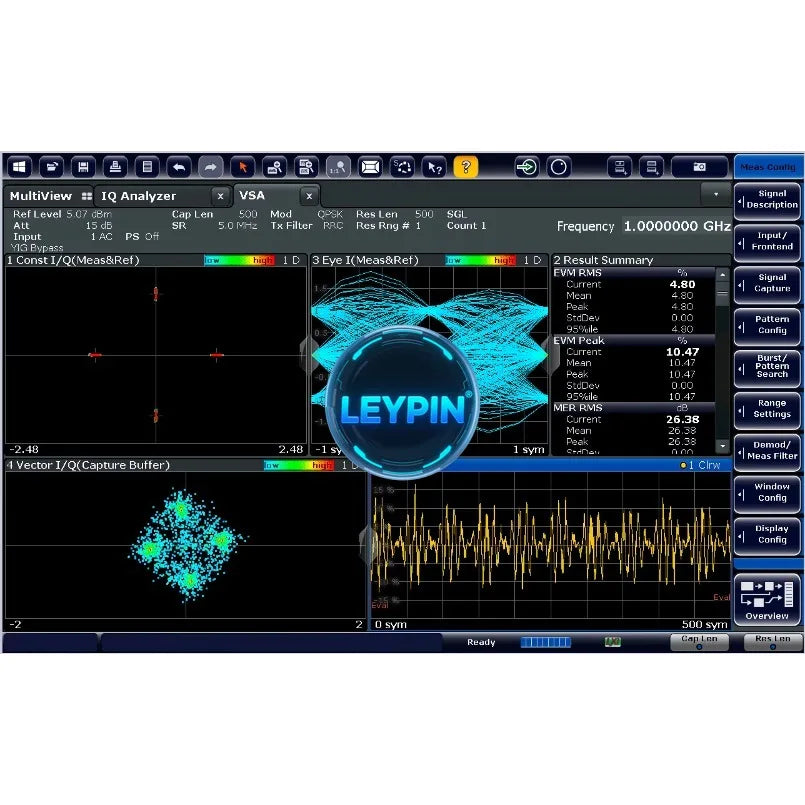Select the 2 Result Summary window title
The width and height of the screenshot is (805, 805).
pos(603,260)
